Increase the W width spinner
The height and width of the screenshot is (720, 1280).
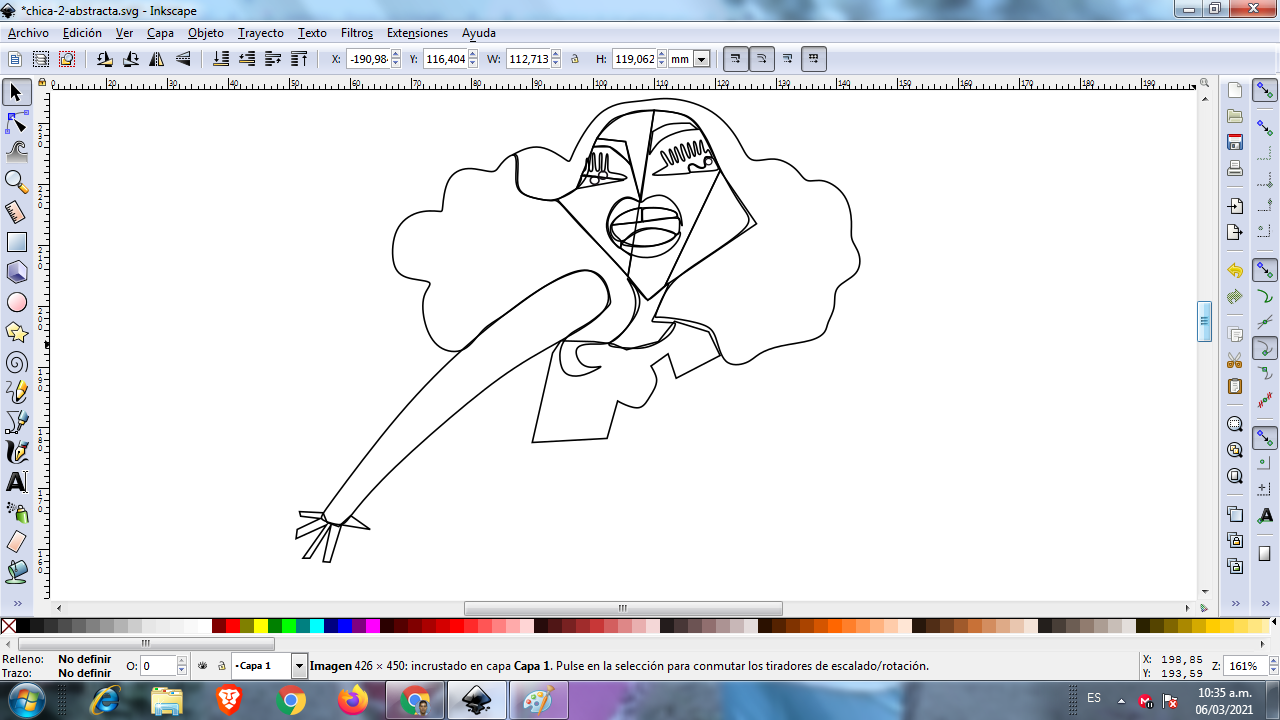click(x=556, y=55)
